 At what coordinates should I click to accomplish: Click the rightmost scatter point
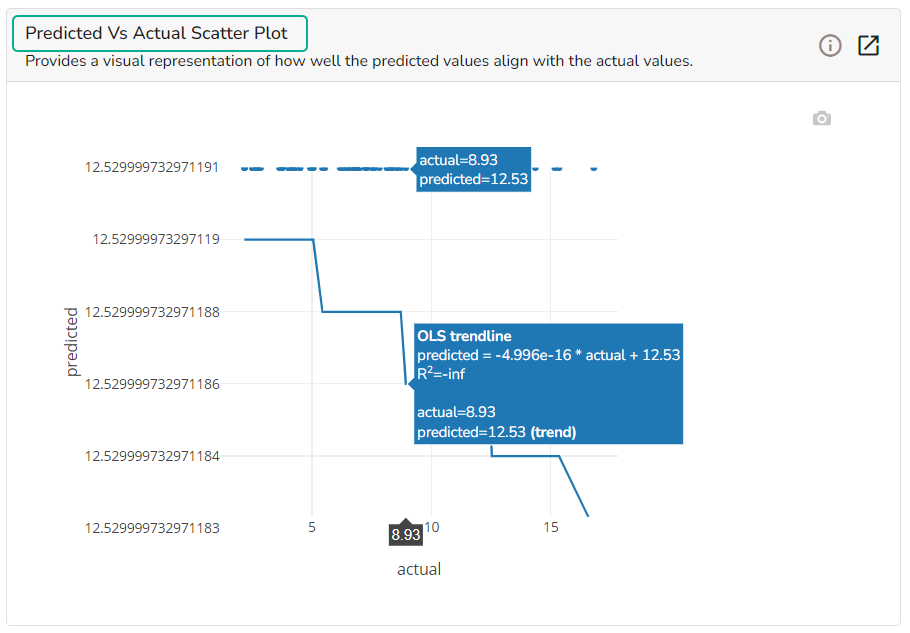(594, 168)
